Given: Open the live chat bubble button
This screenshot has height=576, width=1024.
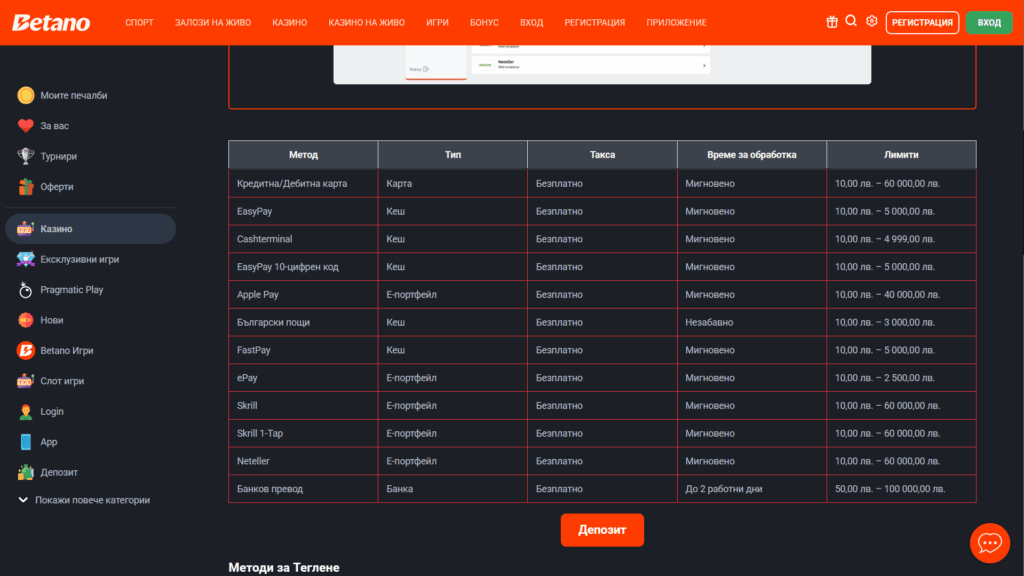Looking at the screenshot, I should coord(989,543).
